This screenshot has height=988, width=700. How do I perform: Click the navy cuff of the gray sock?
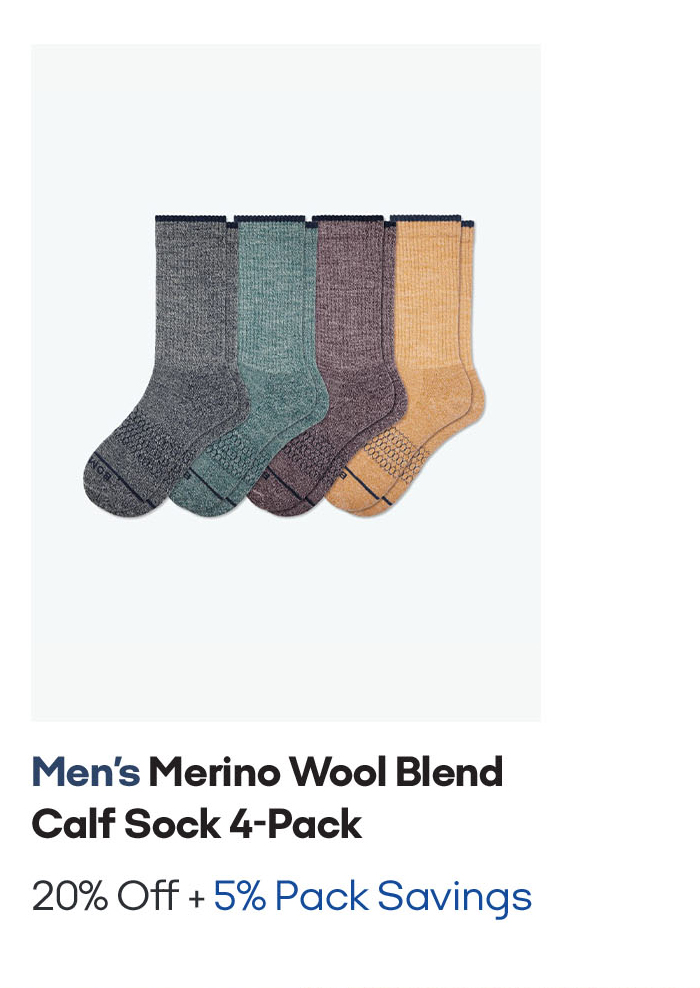pyautogui.click(x=191, y=218)
